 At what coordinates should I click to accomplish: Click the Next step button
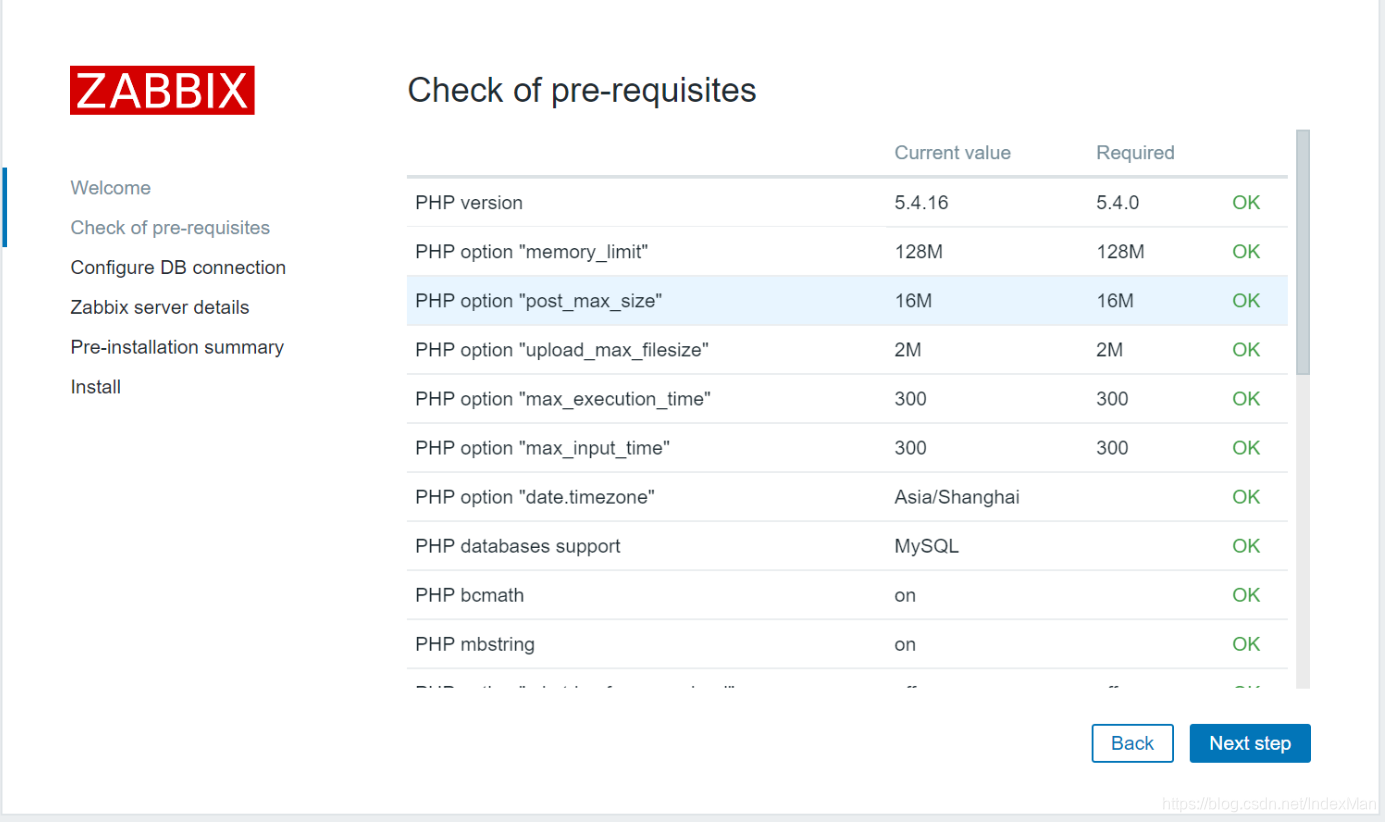click(1250, 743)
